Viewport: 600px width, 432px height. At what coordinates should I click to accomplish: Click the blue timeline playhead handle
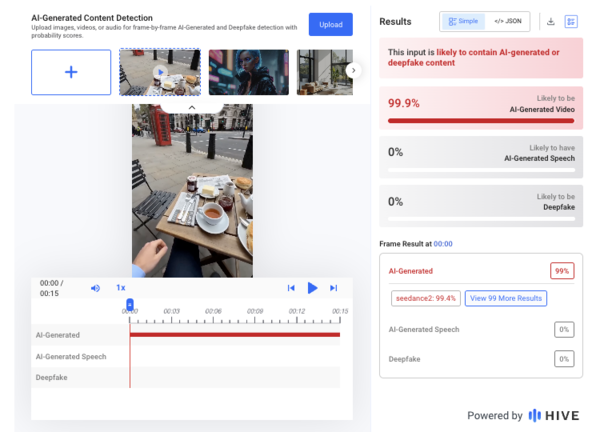[x=130, y=305]
